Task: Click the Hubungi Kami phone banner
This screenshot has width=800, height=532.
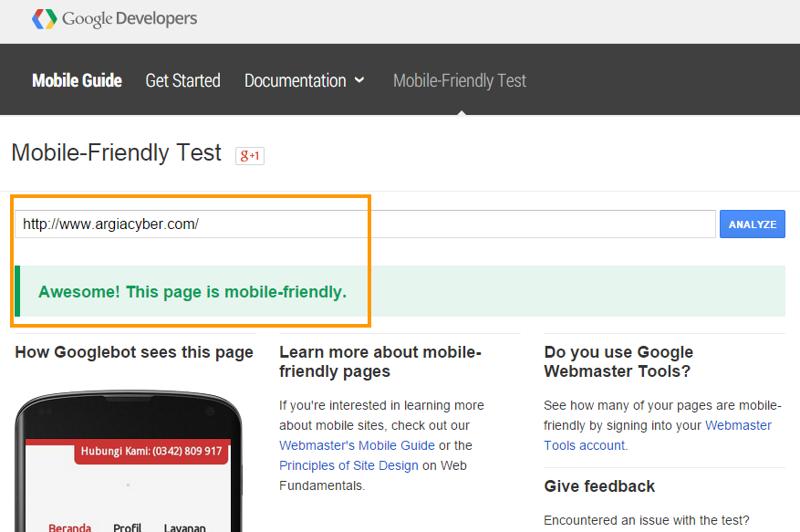Action: point(151,451)
